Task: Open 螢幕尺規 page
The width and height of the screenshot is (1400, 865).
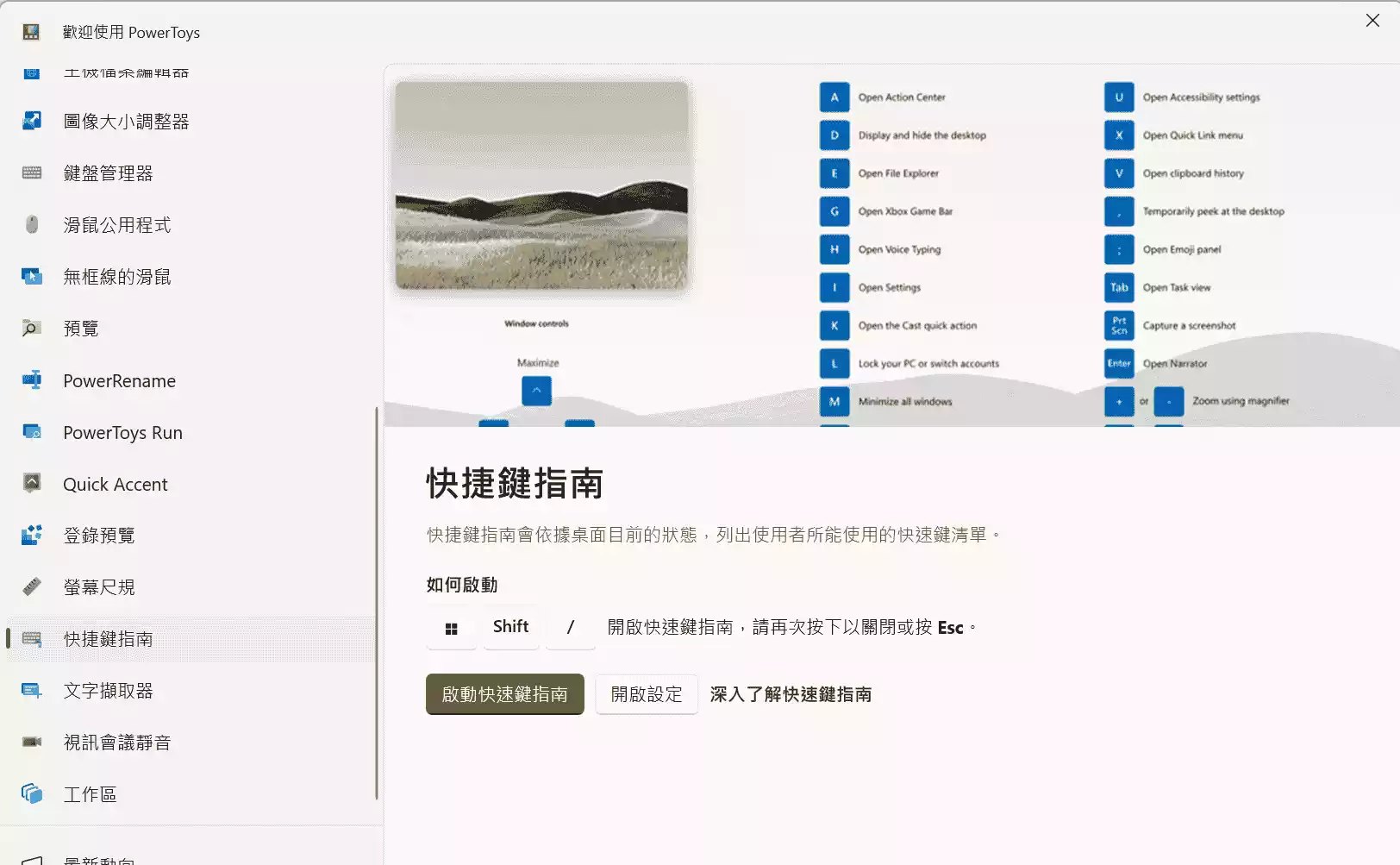Action: [x=190, y=586]
